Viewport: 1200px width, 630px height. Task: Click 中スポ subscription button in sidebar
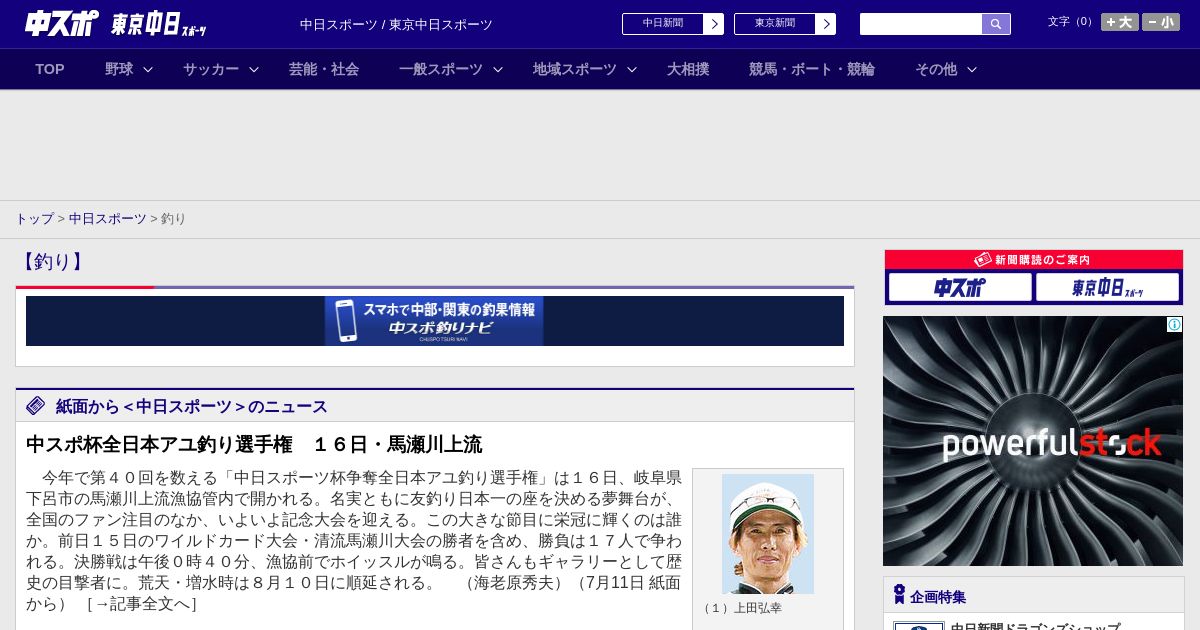click(x=960, y=287)
